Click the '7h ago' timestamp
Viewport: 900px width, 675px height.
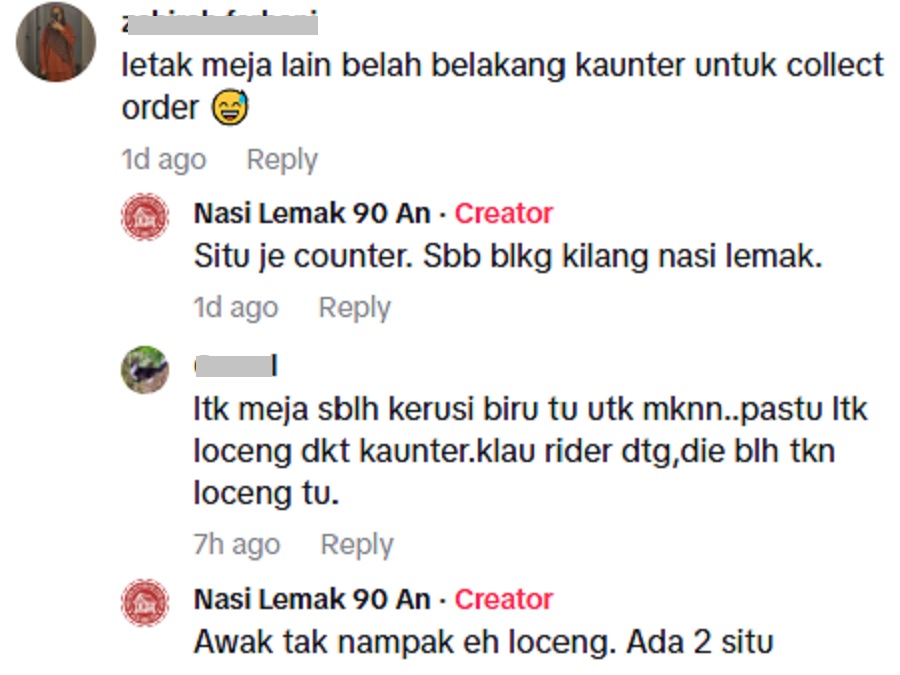click(x=236, y=544)
